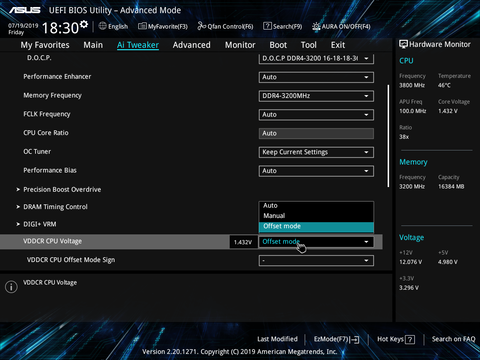The height and width of the screenshot is (360, 480).
Task: Switch to EzMode(F7)
Action: 336,339
